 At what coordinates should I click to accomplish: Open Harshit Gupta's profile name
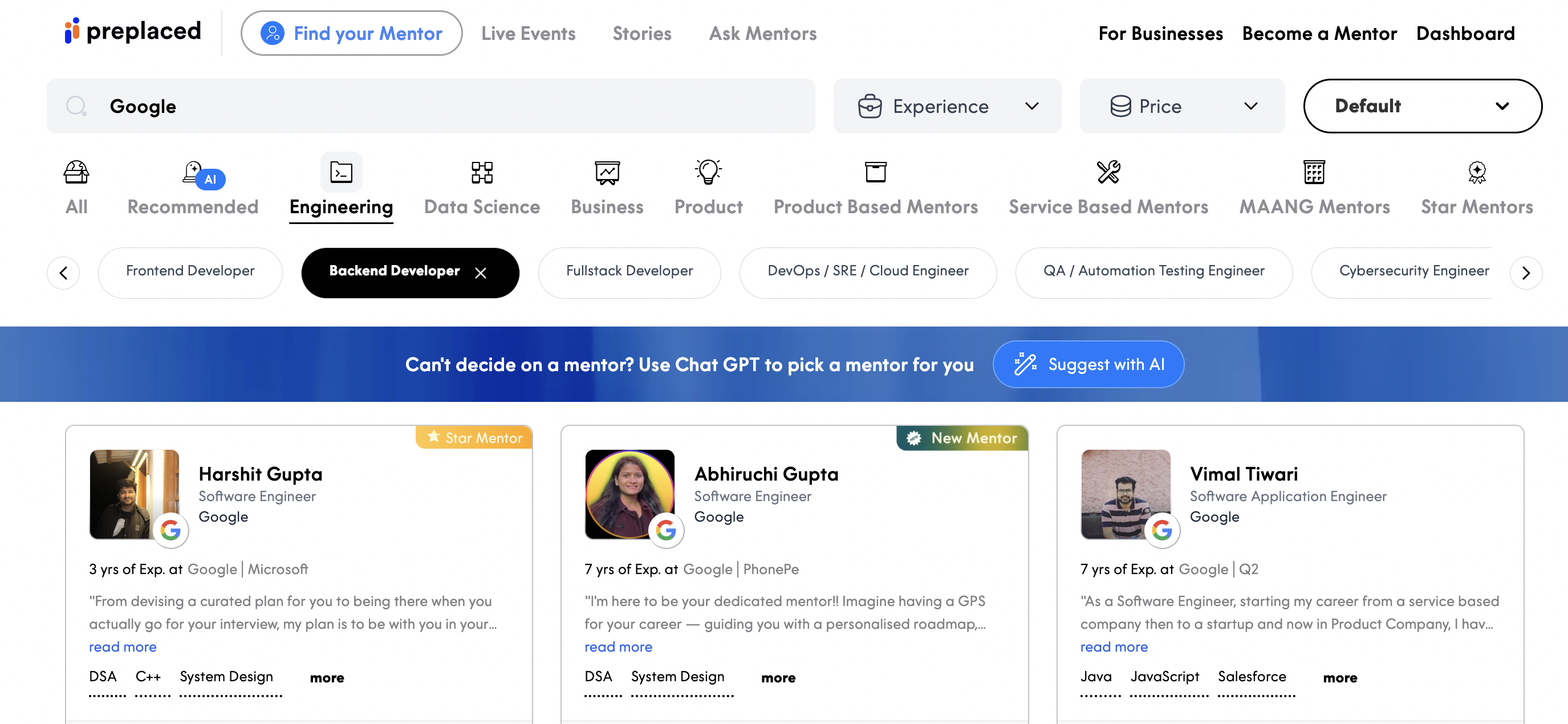pos(260,474)
